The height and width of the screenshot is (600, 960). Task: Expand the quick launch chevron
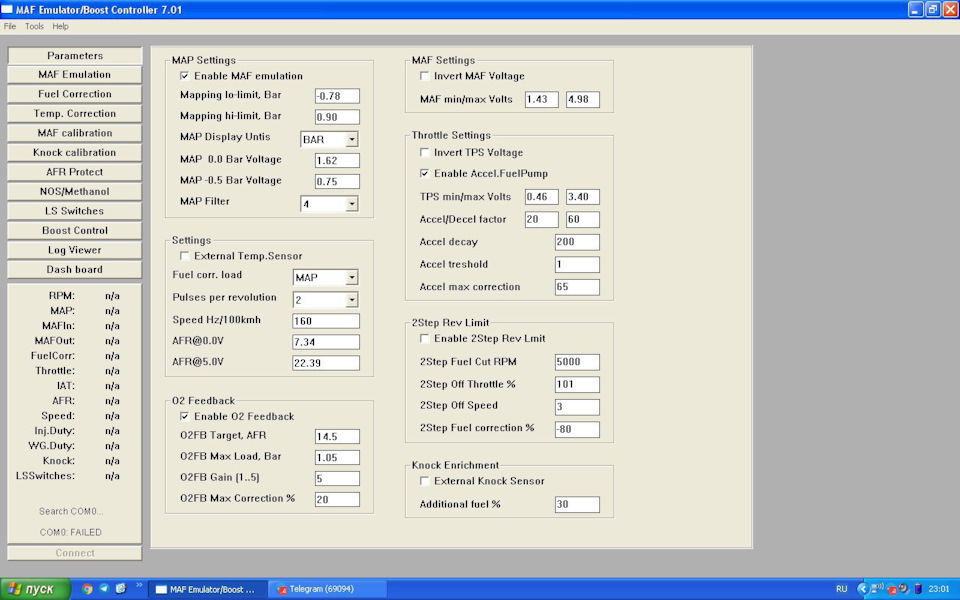(139, 586)
